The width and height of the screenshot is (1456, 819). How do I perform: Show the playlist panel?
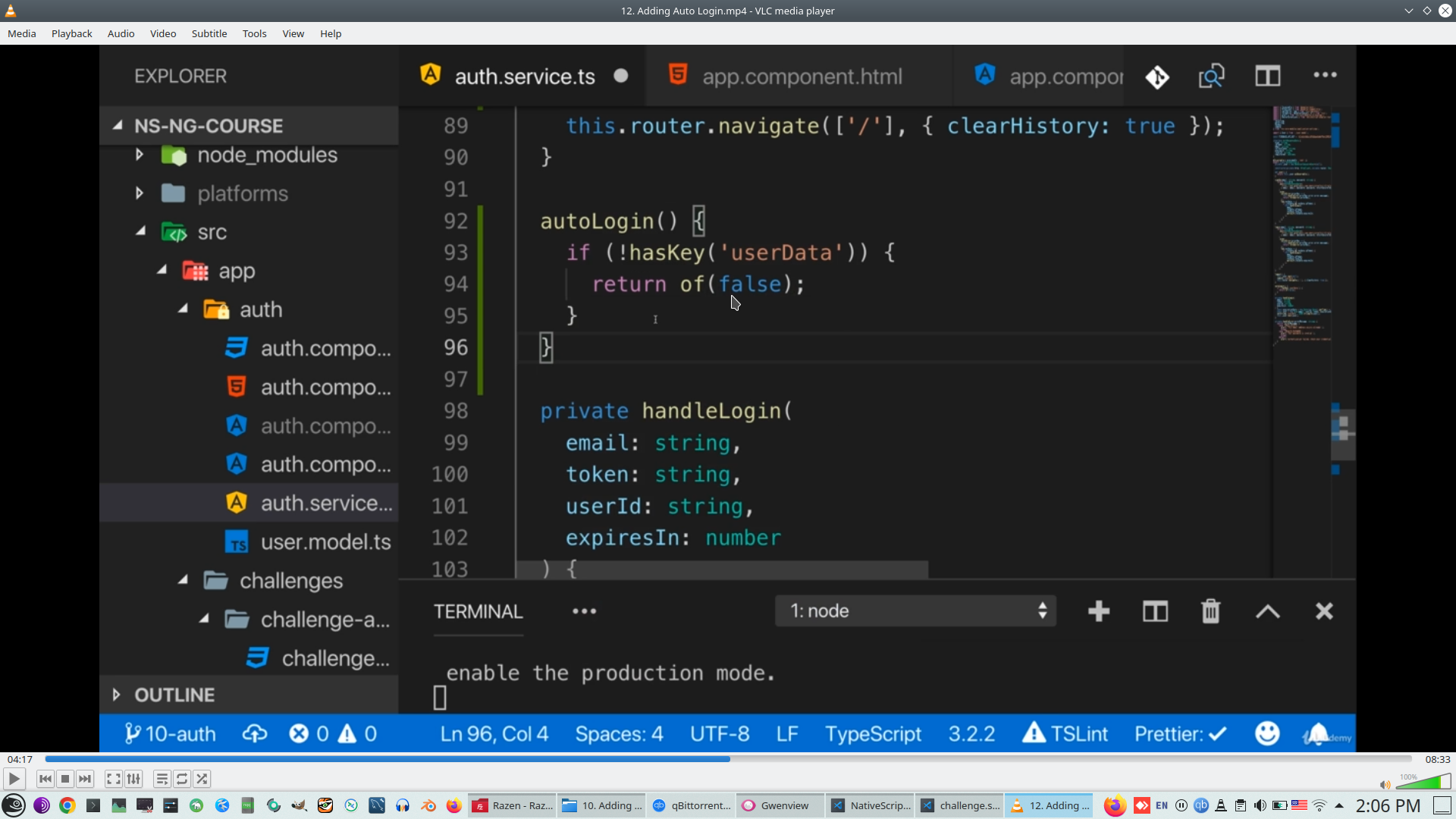[x=162, y=779]
